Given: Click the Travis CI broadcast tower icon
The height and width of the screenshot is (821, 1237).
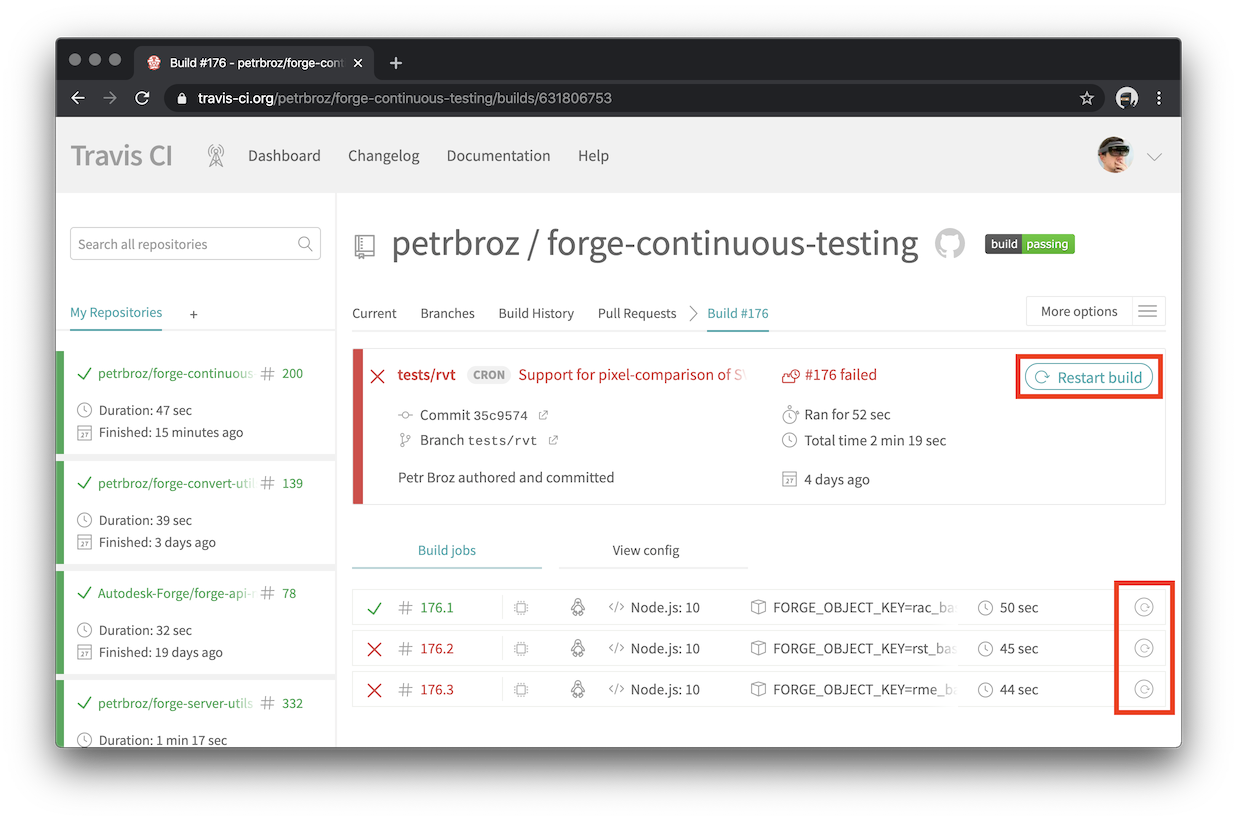Looking at the screenshot, I should (x=216, y=156).
